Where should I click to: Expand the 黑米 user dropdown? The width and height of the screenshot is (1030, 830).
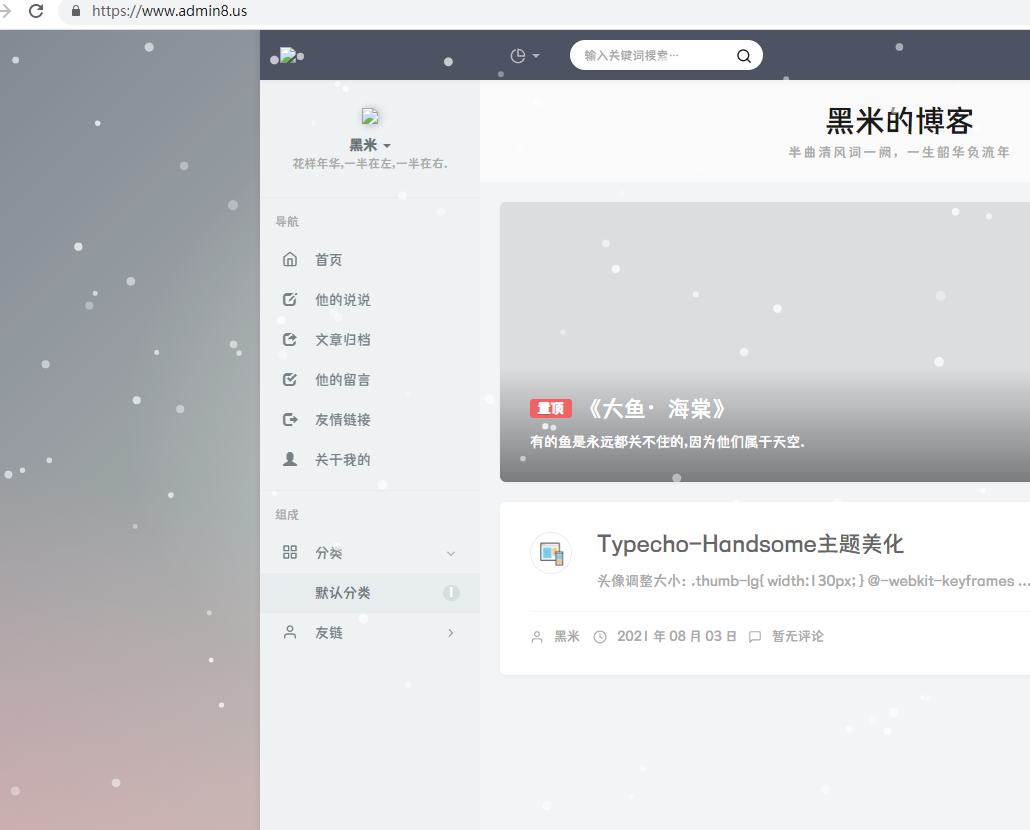pos(369,145)
